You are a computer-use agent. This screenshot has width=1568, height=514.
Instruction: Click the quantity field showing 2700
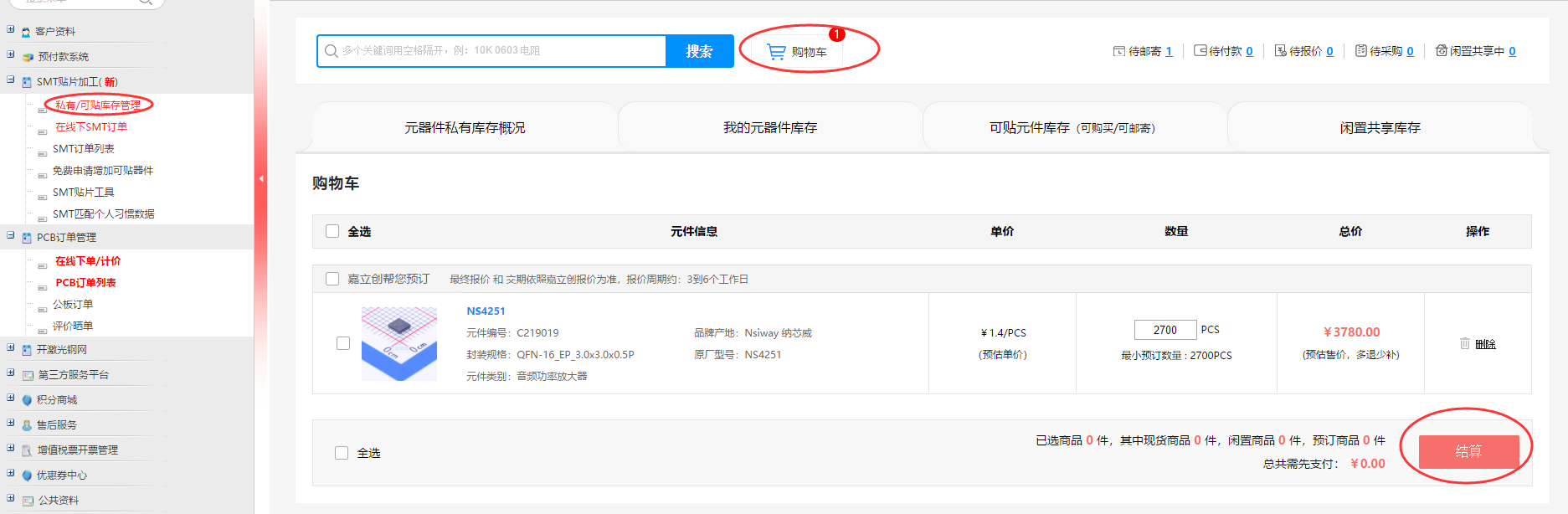pos(1164,330)
